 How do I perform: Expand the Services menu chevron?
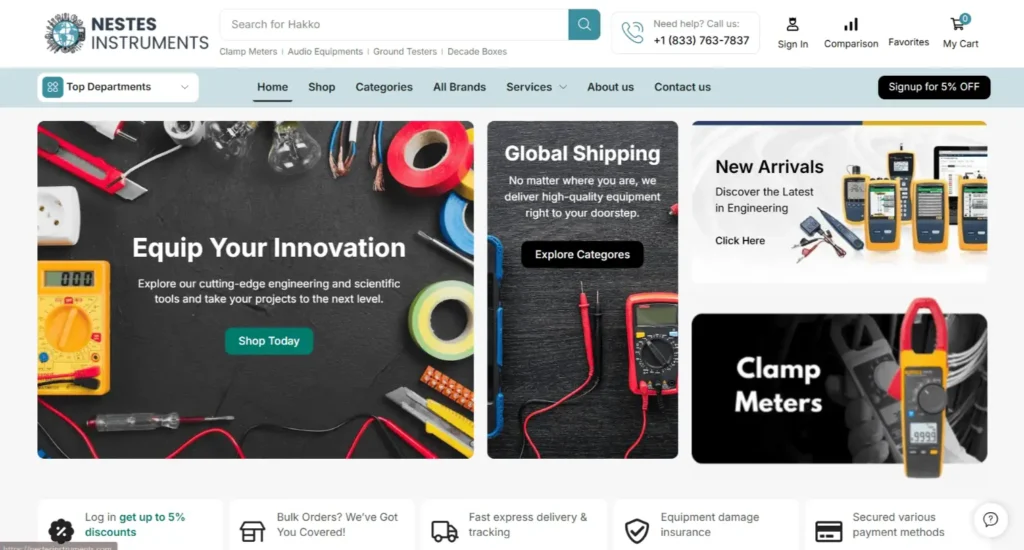(563, 87)
